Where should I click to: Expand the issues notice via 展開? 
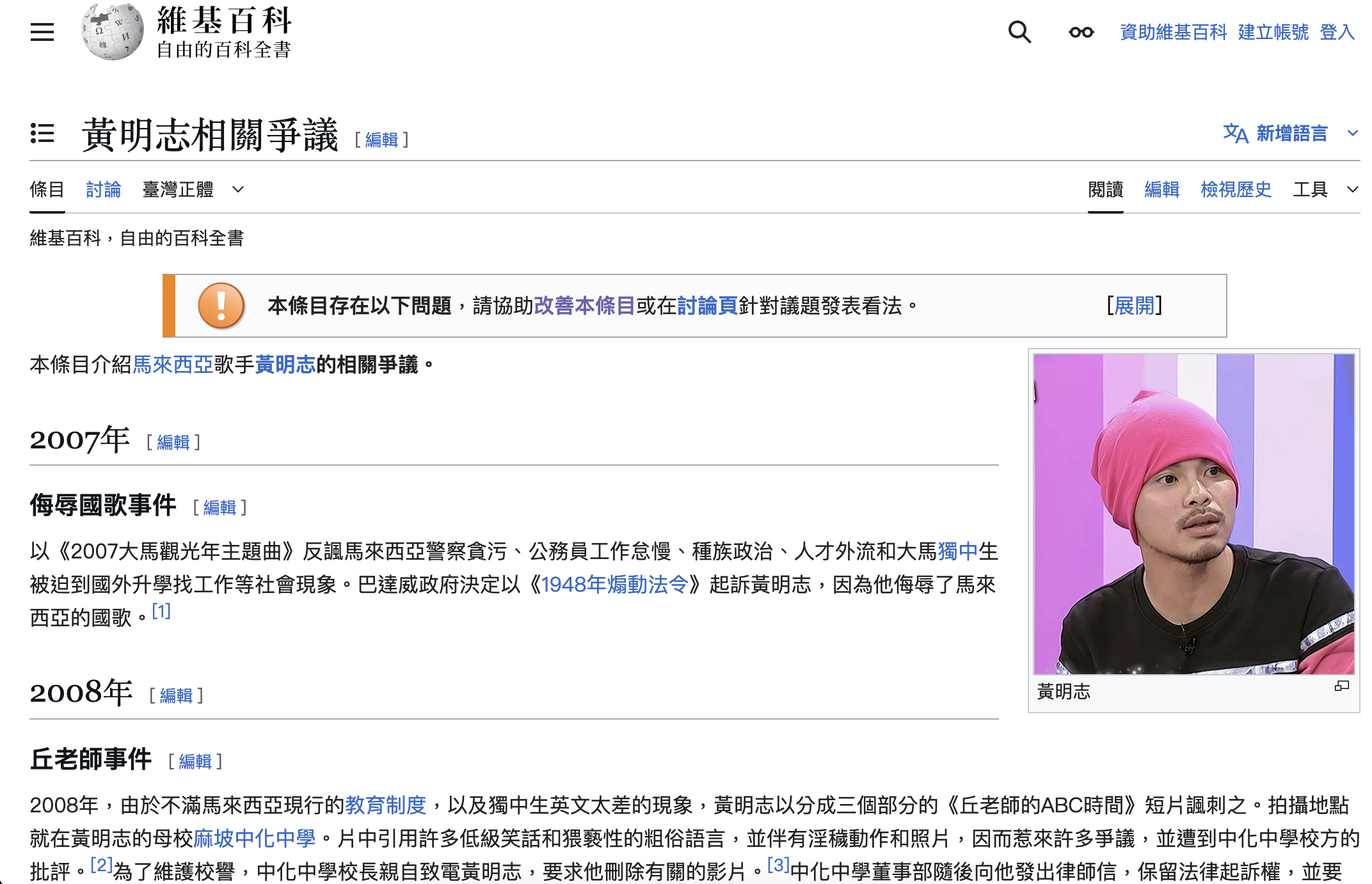1134,306
